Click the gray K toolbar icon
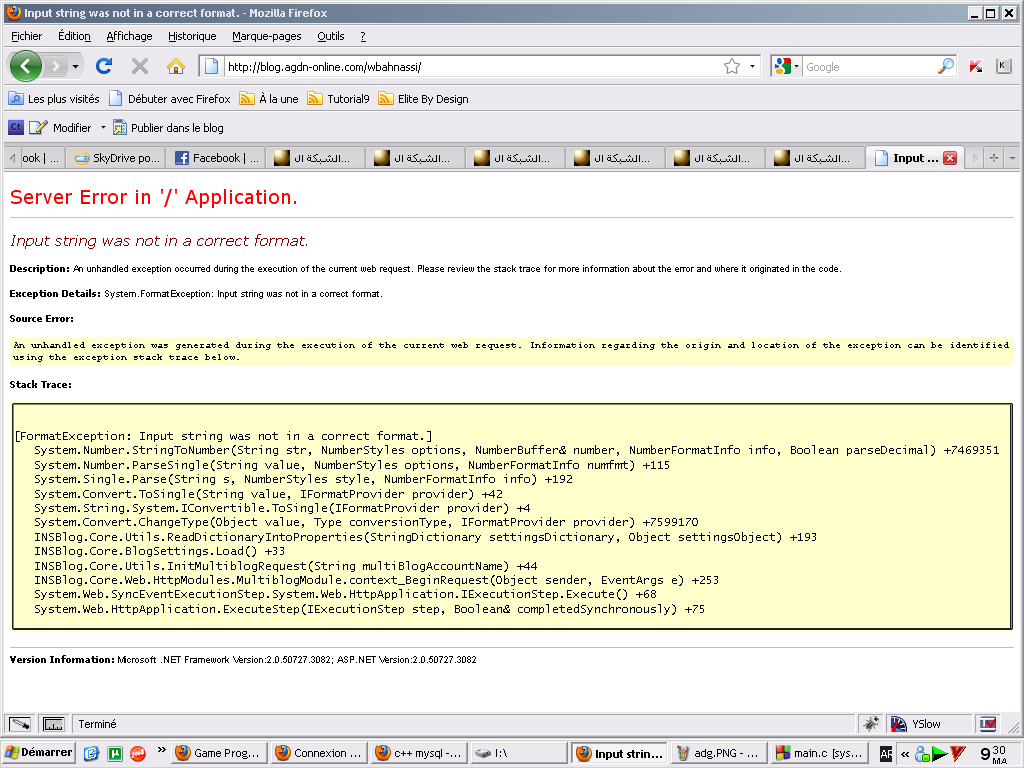The height and width of the screenshot is (768, 1024). coord(1003,66)
